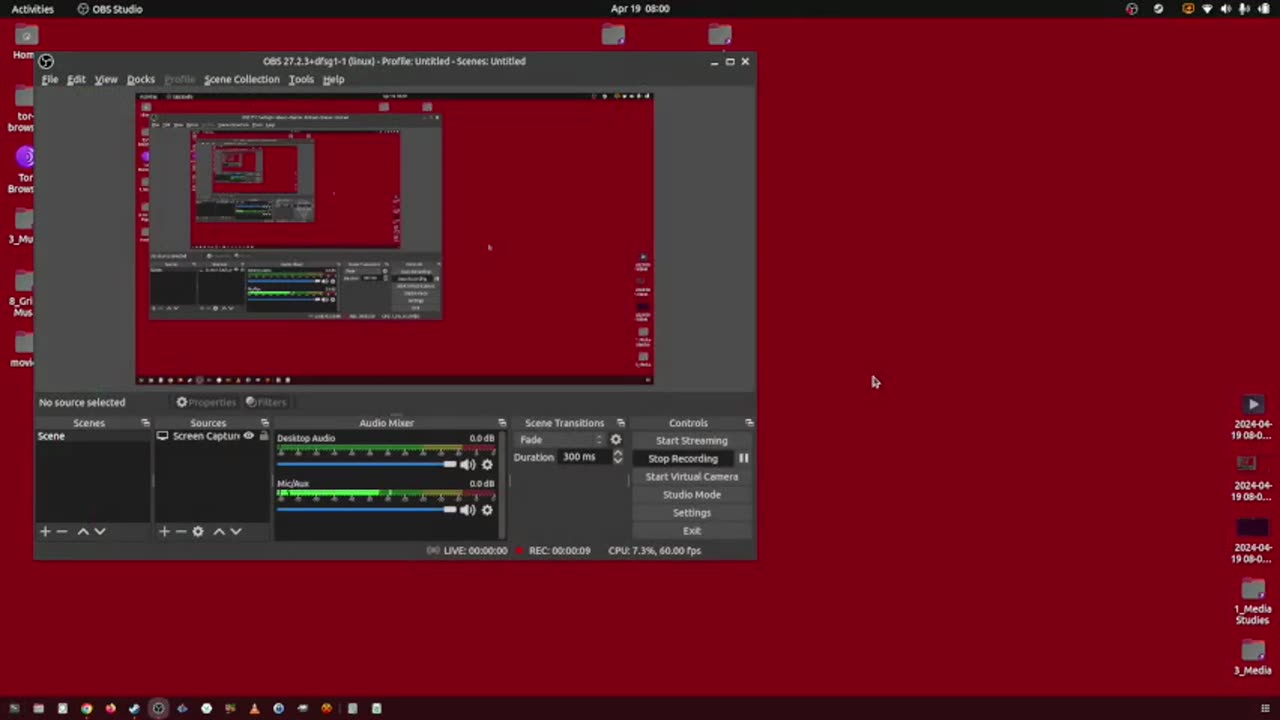This screenshot has height=720, width=1280.
Task: Open Firefox from the dock
Action: (110, 708)
